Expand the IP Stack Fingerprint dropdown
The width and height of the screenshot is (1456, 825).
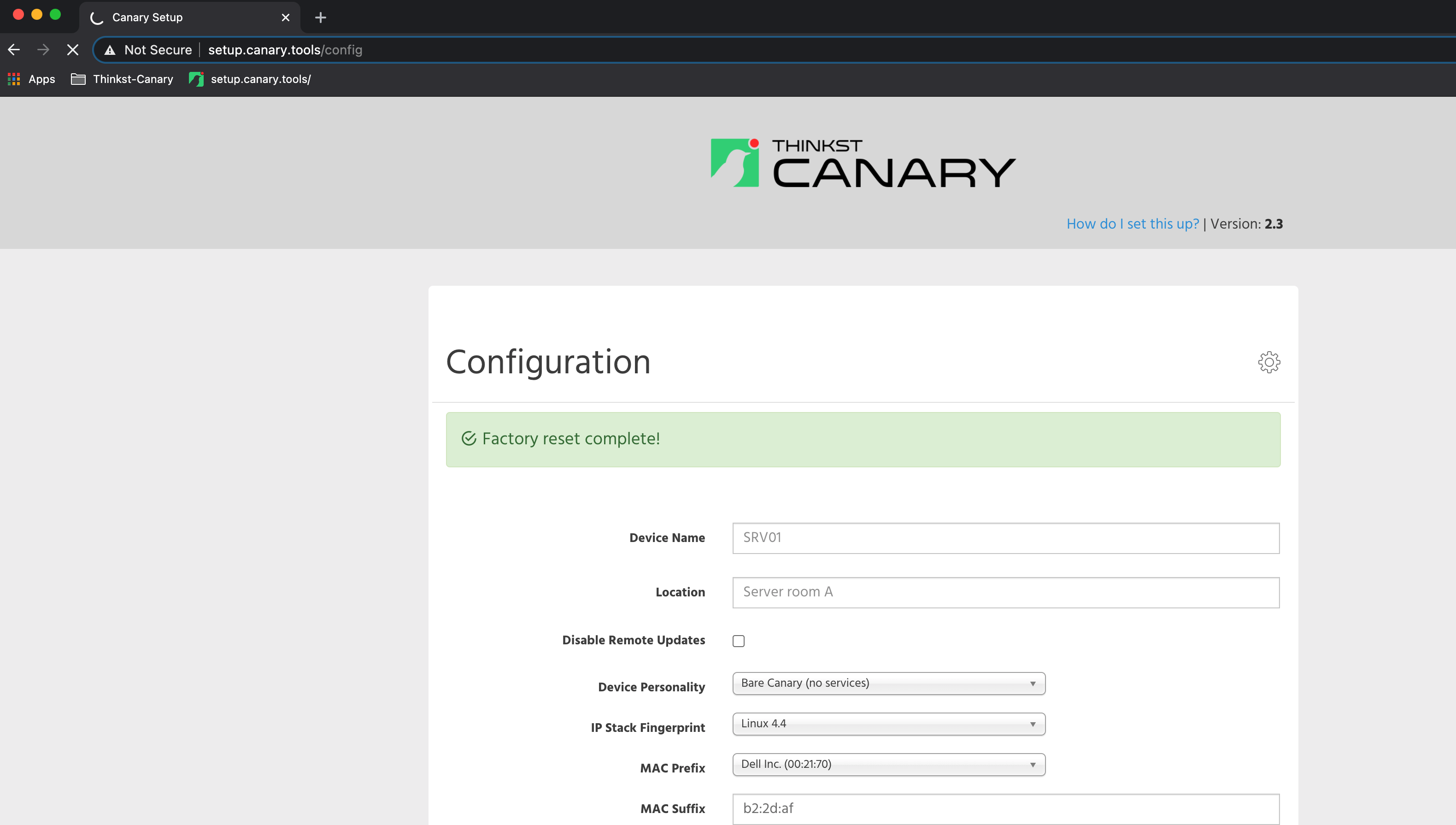point(888,724)
